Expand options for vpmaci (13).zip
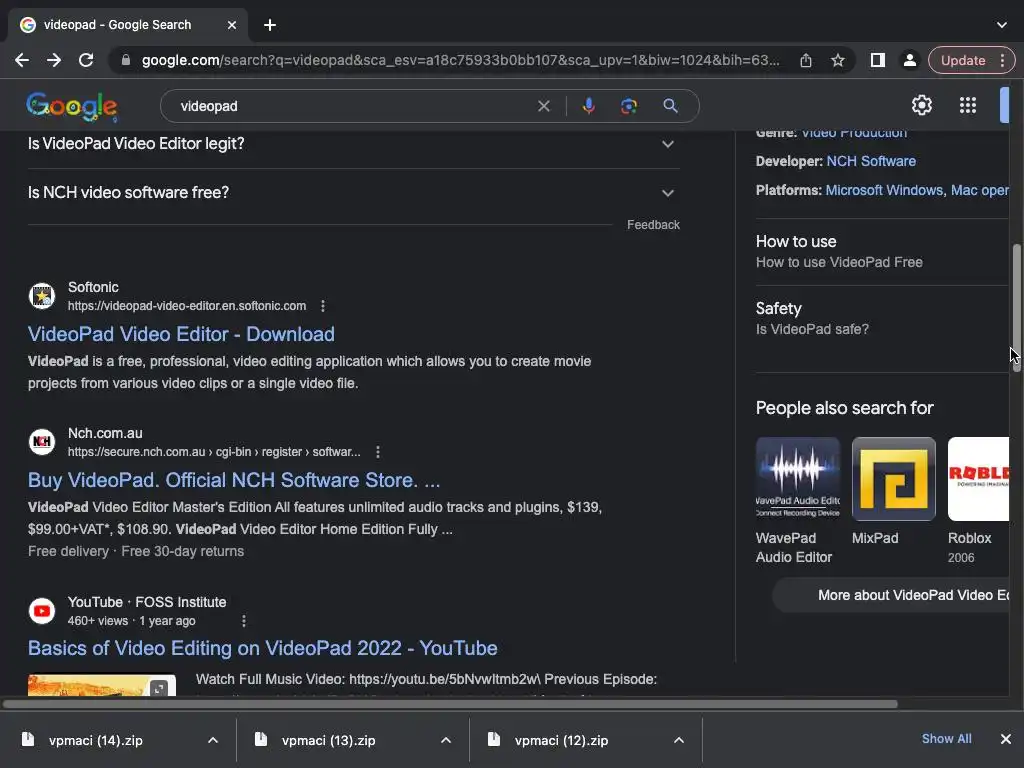Image resolution: width=1024 pixels, height=768 pixels. 446,741
